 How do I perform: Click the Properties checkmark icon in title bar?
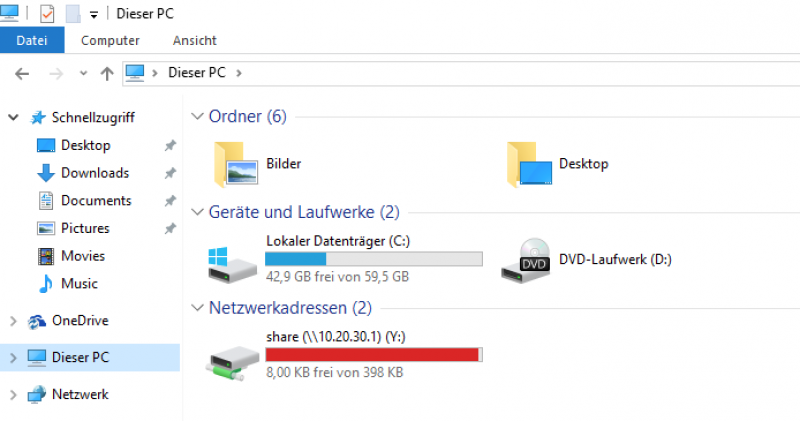(x=47, y=14)
